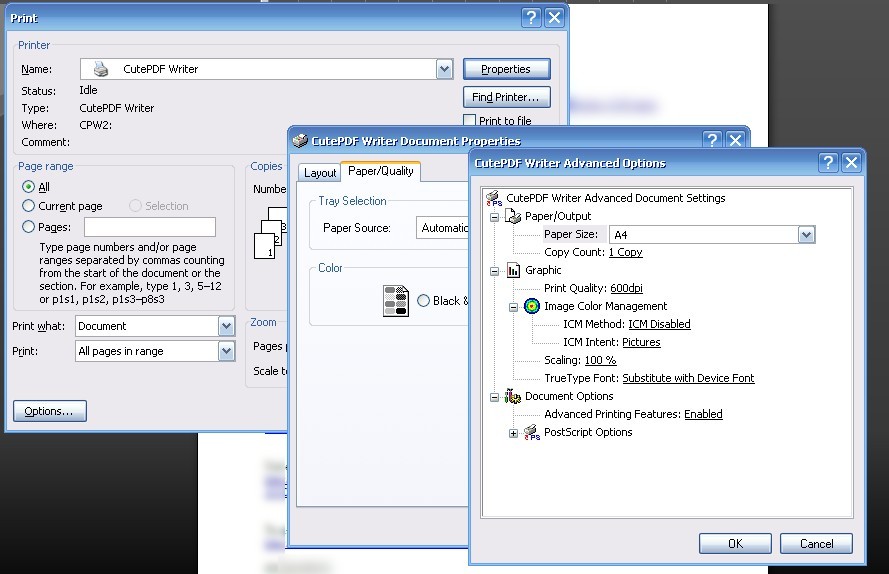Click the PostScript Options PS icon
This screenshot has height=574, width=889.
pos(532,432)
